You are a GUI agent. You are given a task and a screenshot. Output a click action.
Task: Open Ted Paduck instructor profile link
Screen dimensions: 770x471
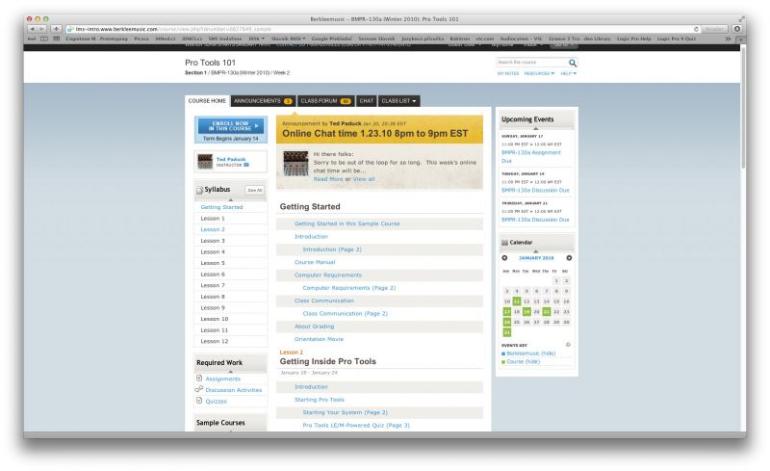click(231, 159)
